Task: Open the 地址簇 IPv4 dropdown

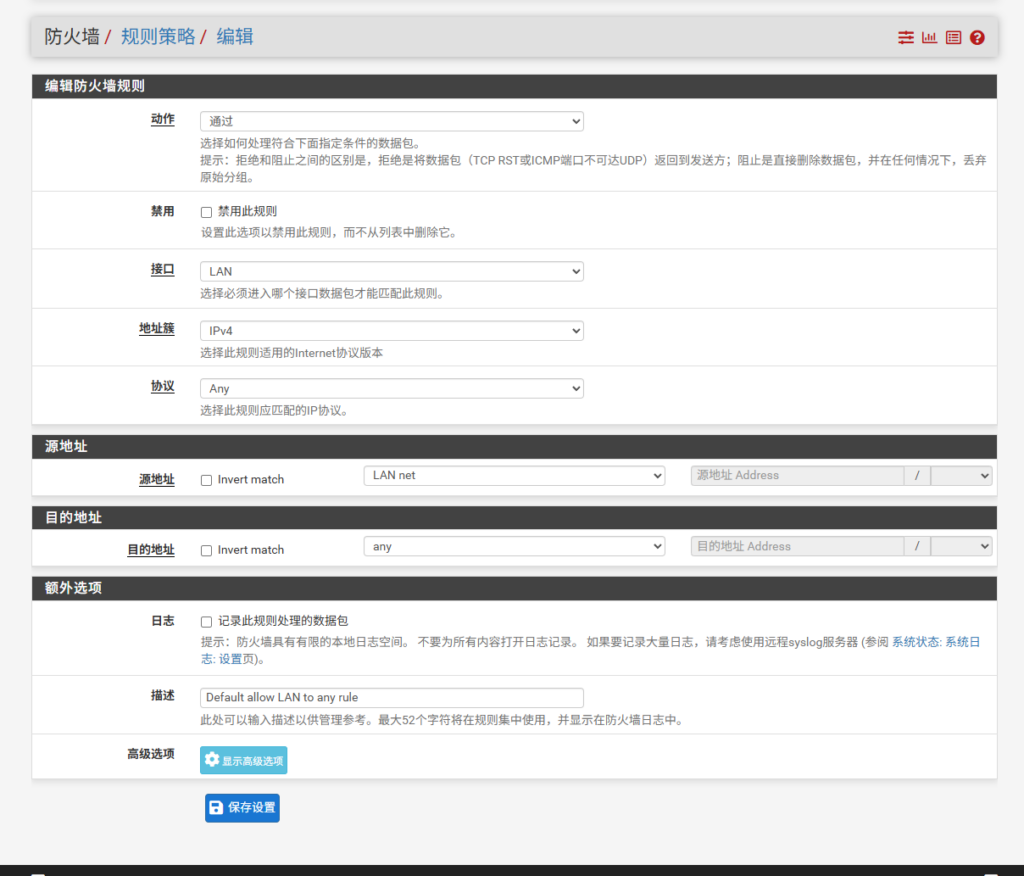Action: pos(391,331)
